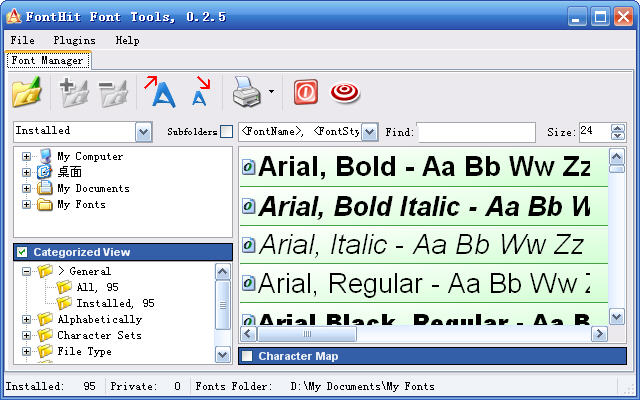Click the add font folder icon
Screen dimensions: 640x400
coord(73,93)
